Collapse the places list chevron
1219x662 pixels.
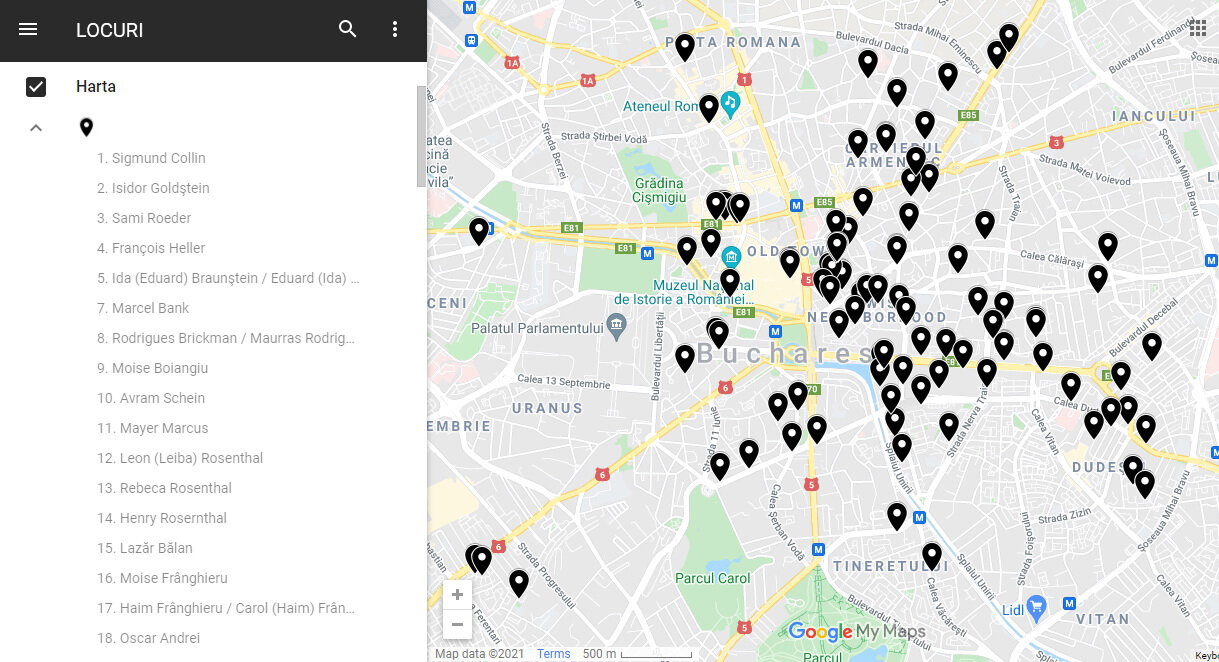point(36,128)
